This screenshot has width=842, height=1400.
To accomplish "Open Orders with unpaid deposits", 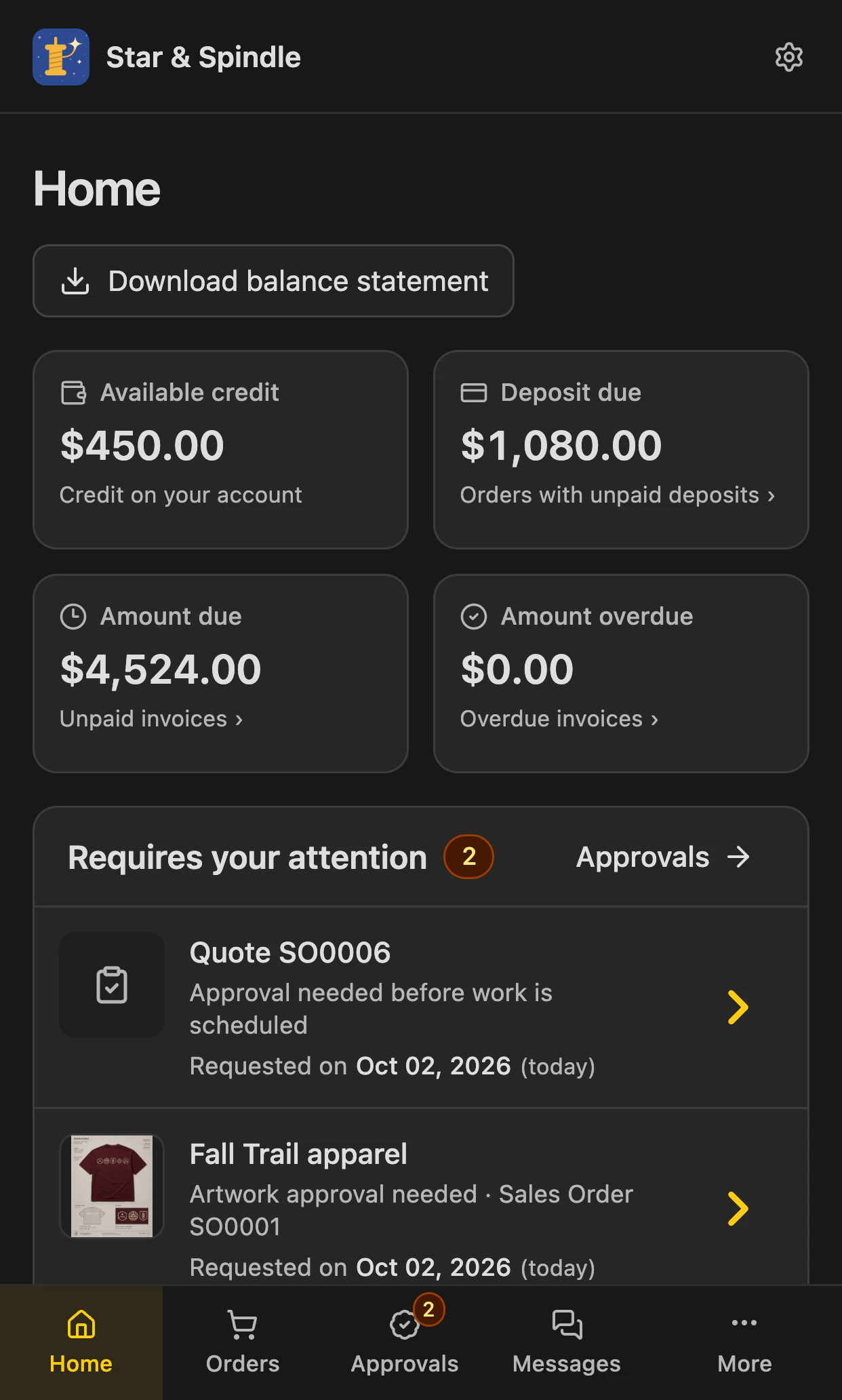I will pos(618,495).
